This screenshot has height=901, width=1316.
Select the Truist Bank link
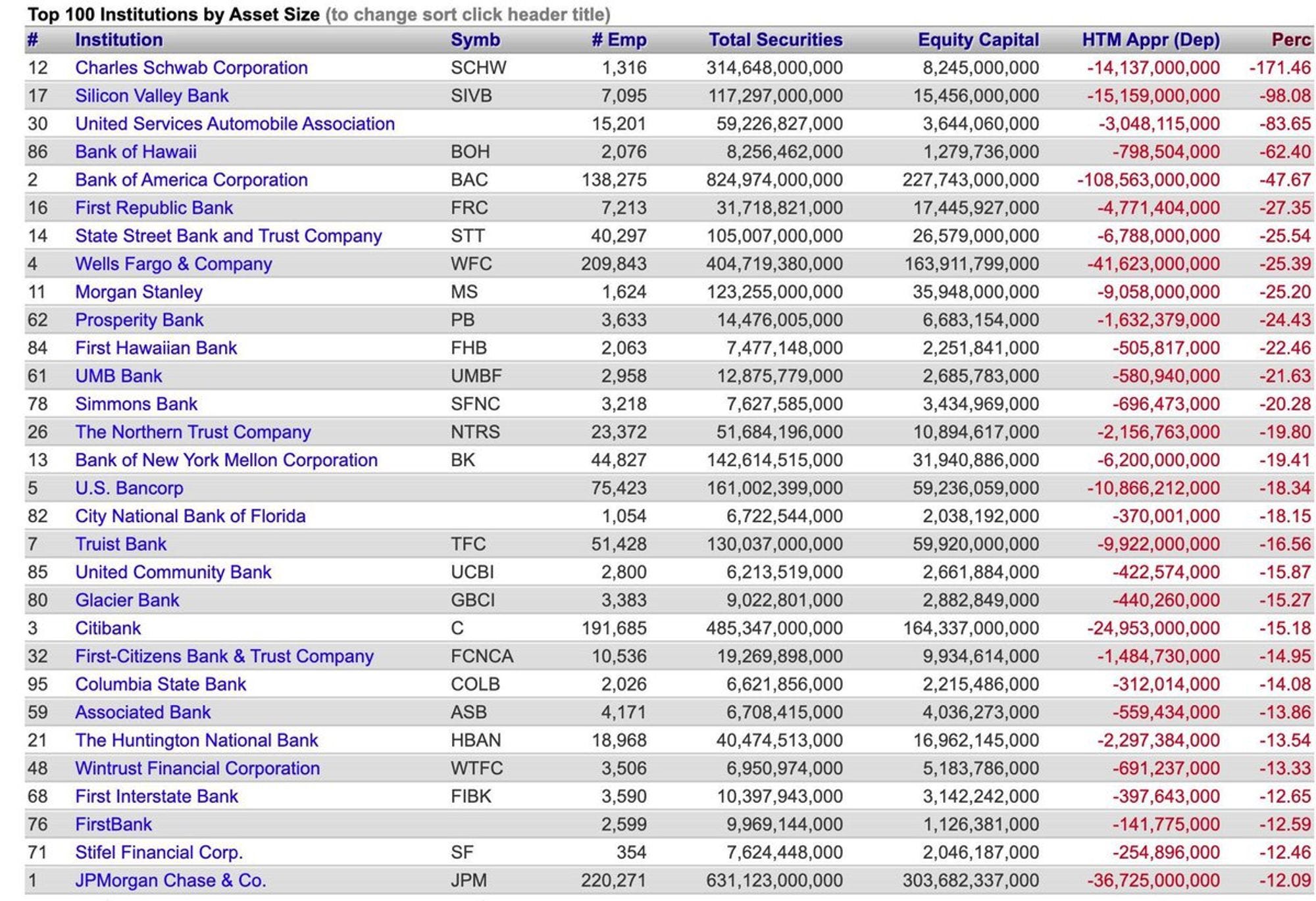pyautogui.click(x=120, y=544)
